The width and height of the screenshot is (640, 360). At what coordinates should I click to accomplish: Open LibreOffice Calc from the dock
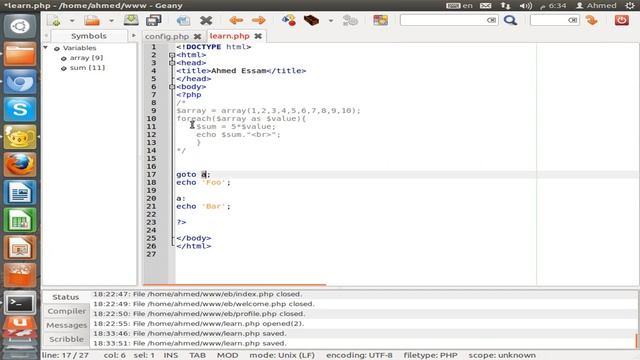[20, 220]
